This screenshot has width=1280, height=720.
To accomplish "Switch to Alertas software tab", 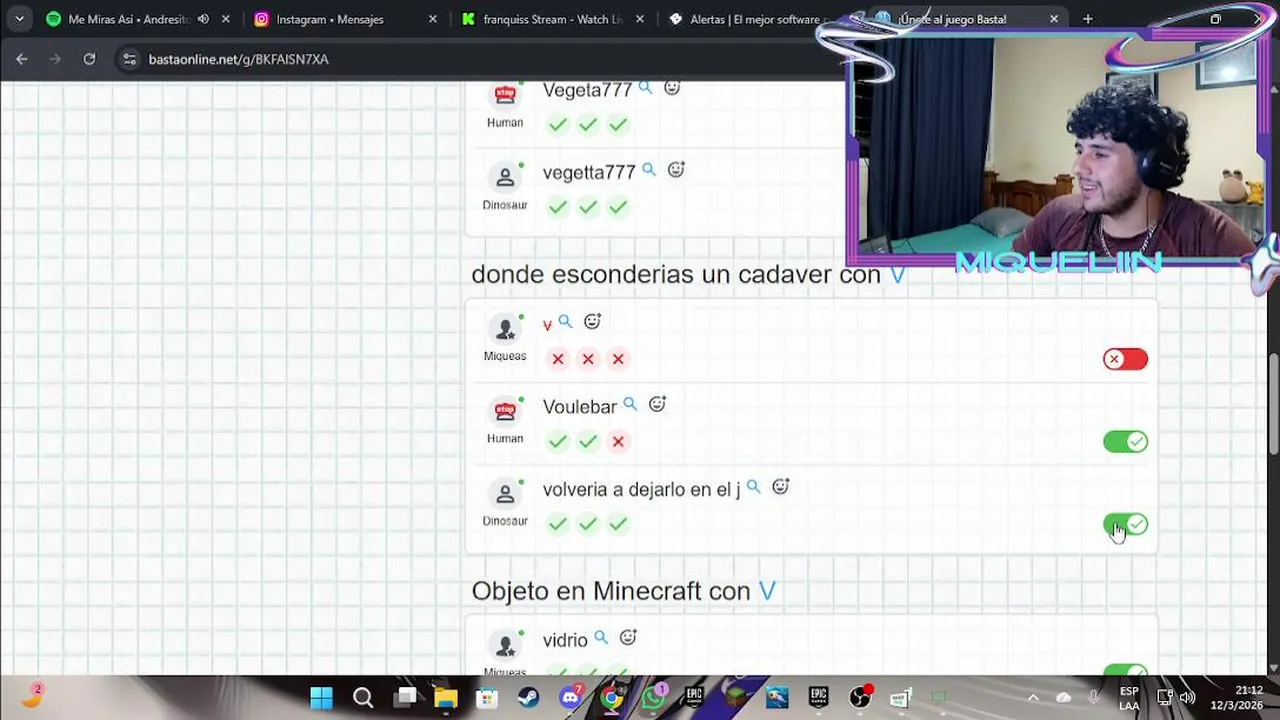I will click(755, 19).
